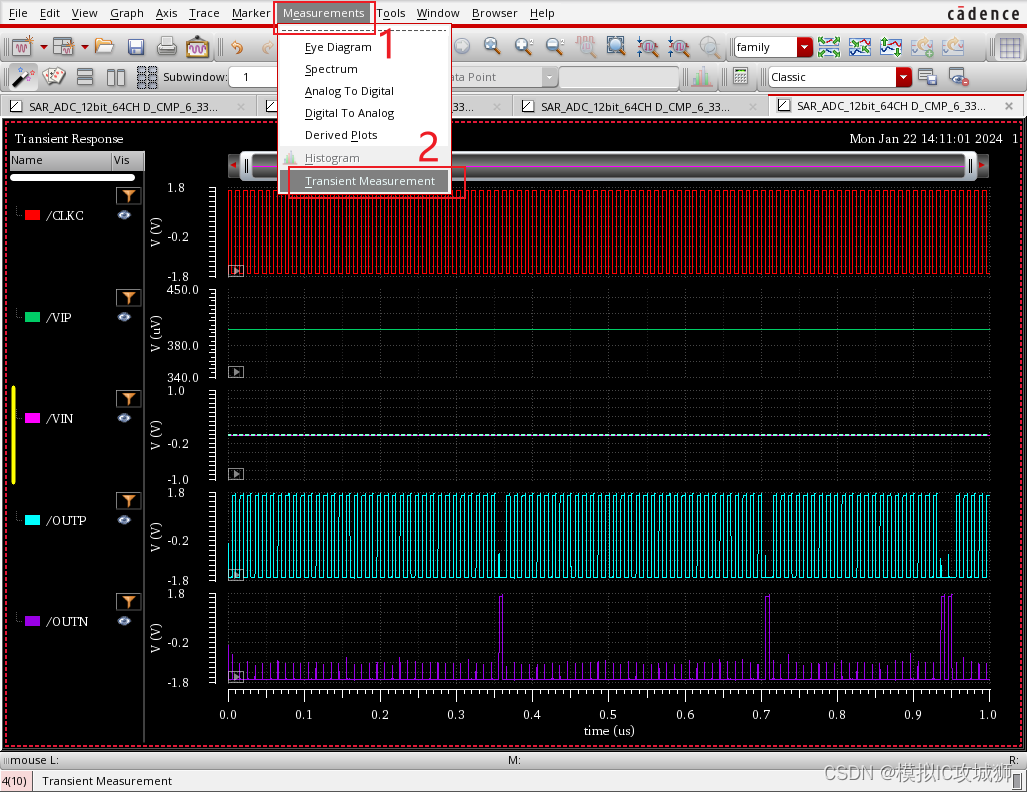
Task: Click the magic wand toolbar icon
Action: (x=23, y=77)
